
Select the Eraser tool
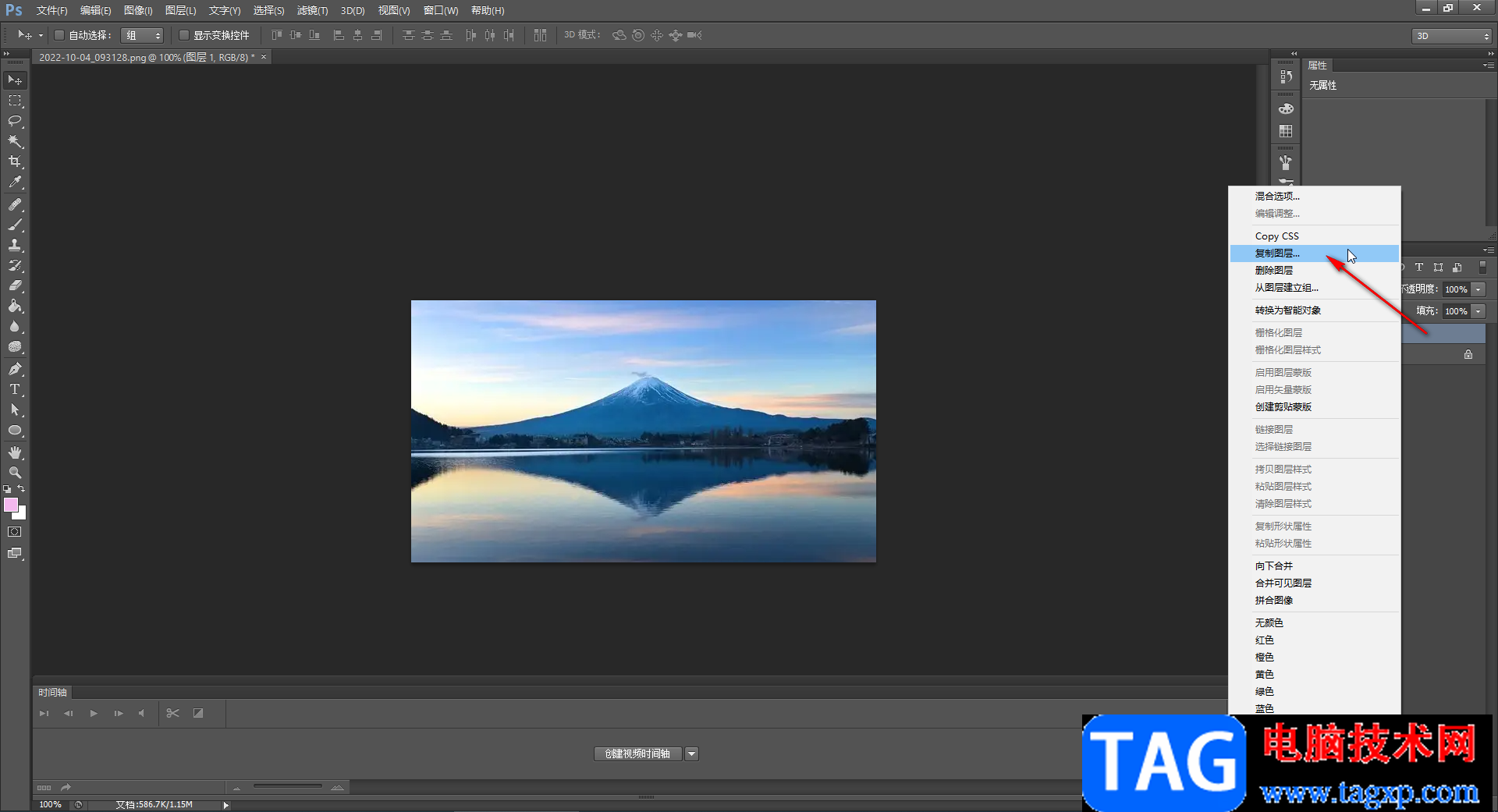[x=15, y=285]
